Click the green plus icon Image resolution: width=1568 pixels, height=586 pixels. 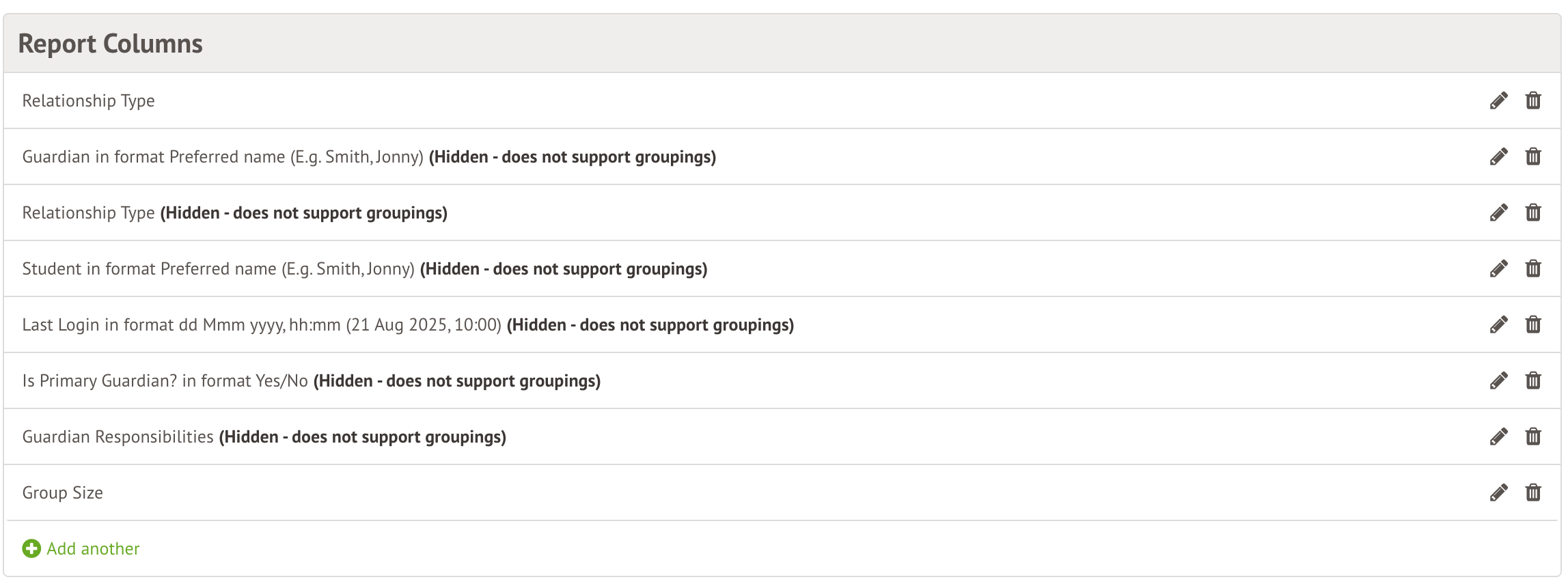point(31,549)
